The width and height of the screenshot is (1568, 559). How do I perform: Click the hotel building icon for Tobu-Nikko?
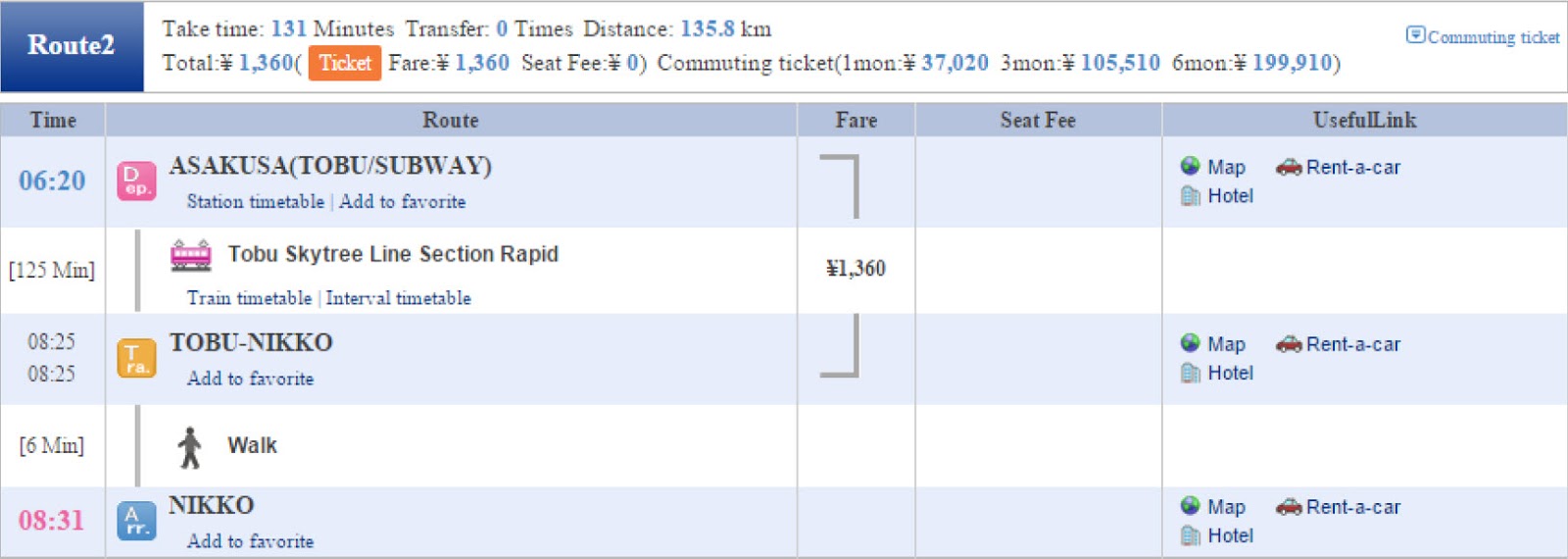click(1191, 373)
